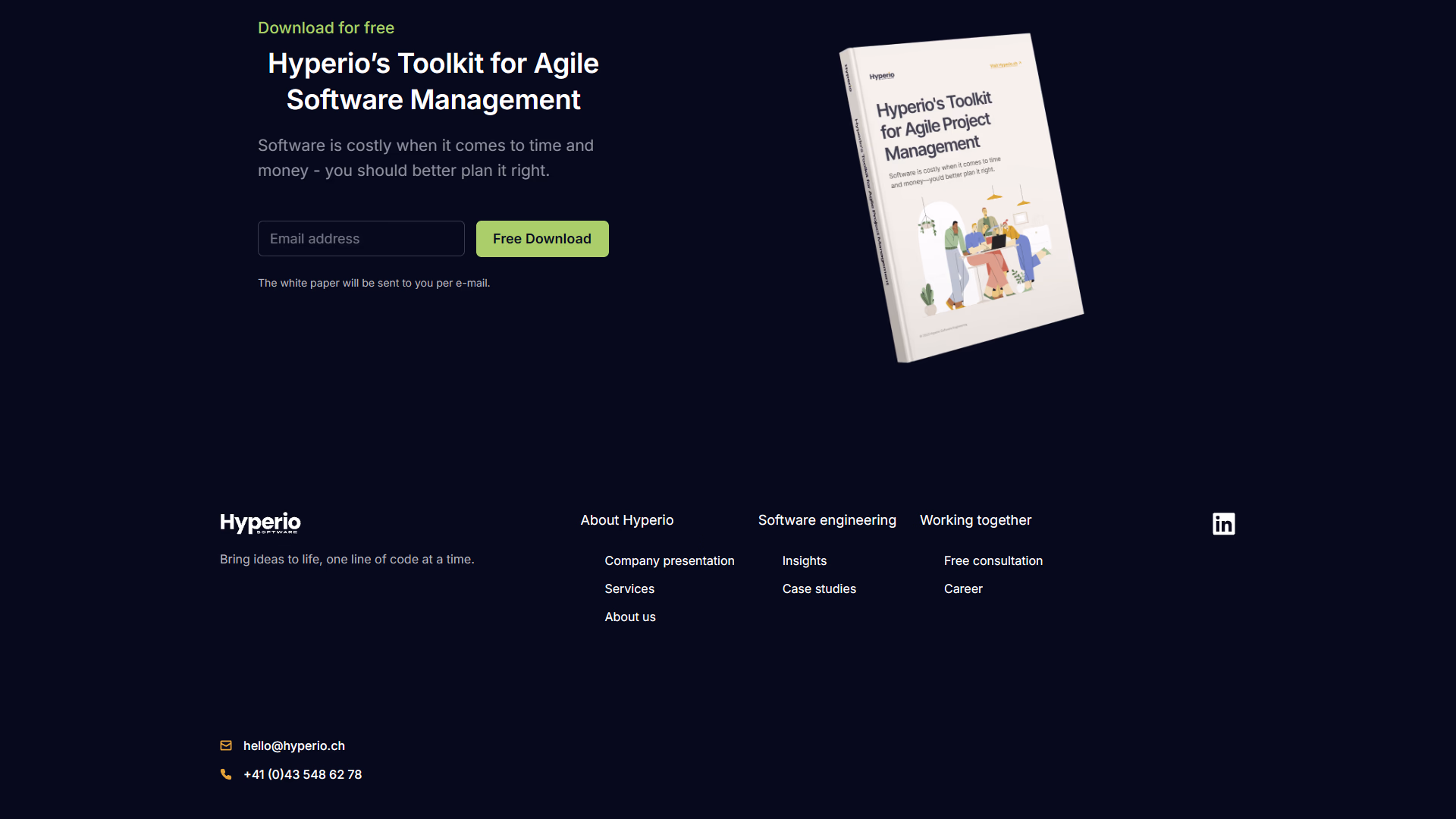Open the Company presentation link
Image resolution: width=1456 pixels, height=819 pixels.
tap(670, 561)
